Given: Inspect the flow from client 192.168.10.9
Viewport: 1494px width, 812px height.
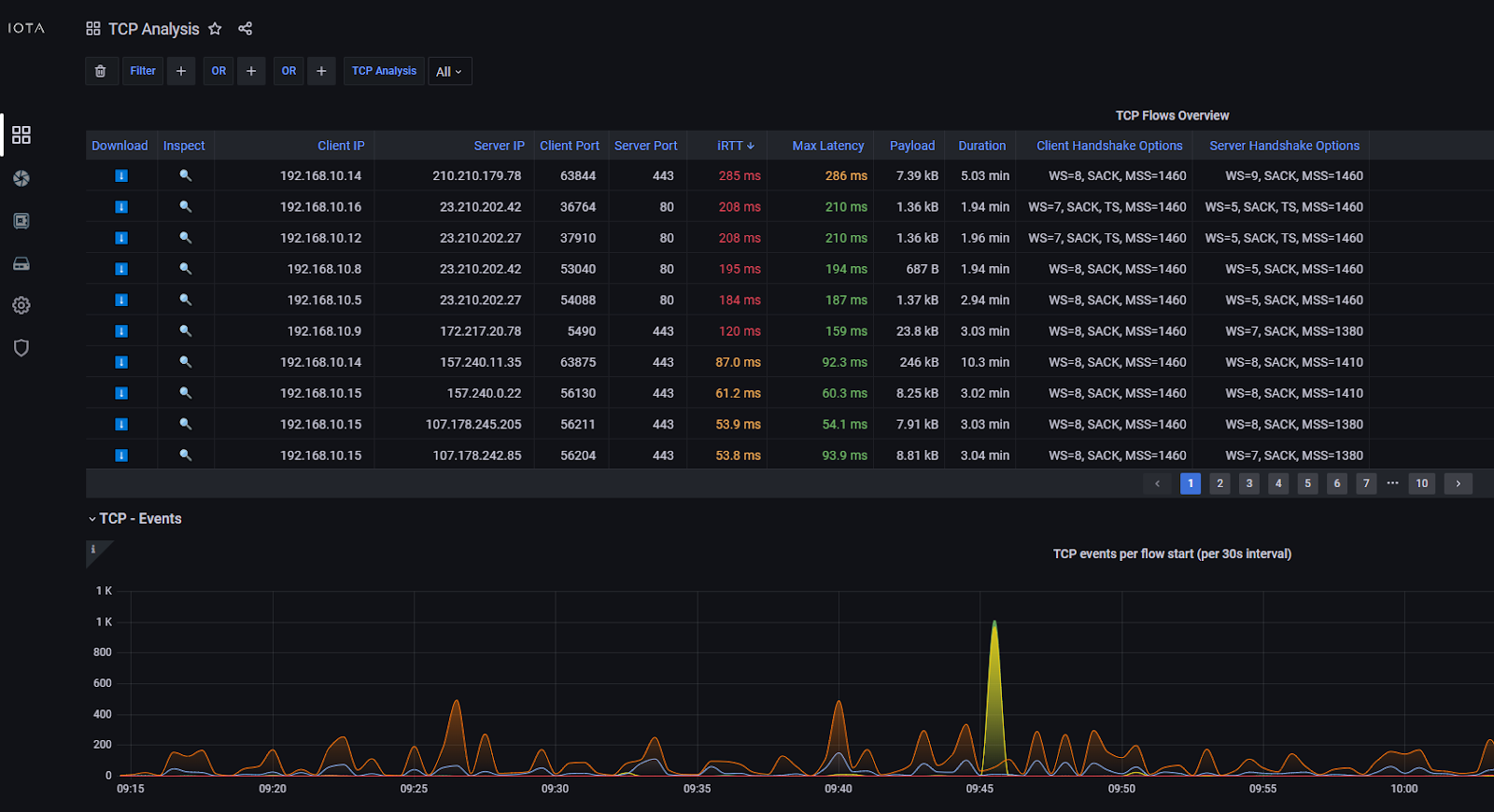Looking at the screenshot, I should click(185, 331).
